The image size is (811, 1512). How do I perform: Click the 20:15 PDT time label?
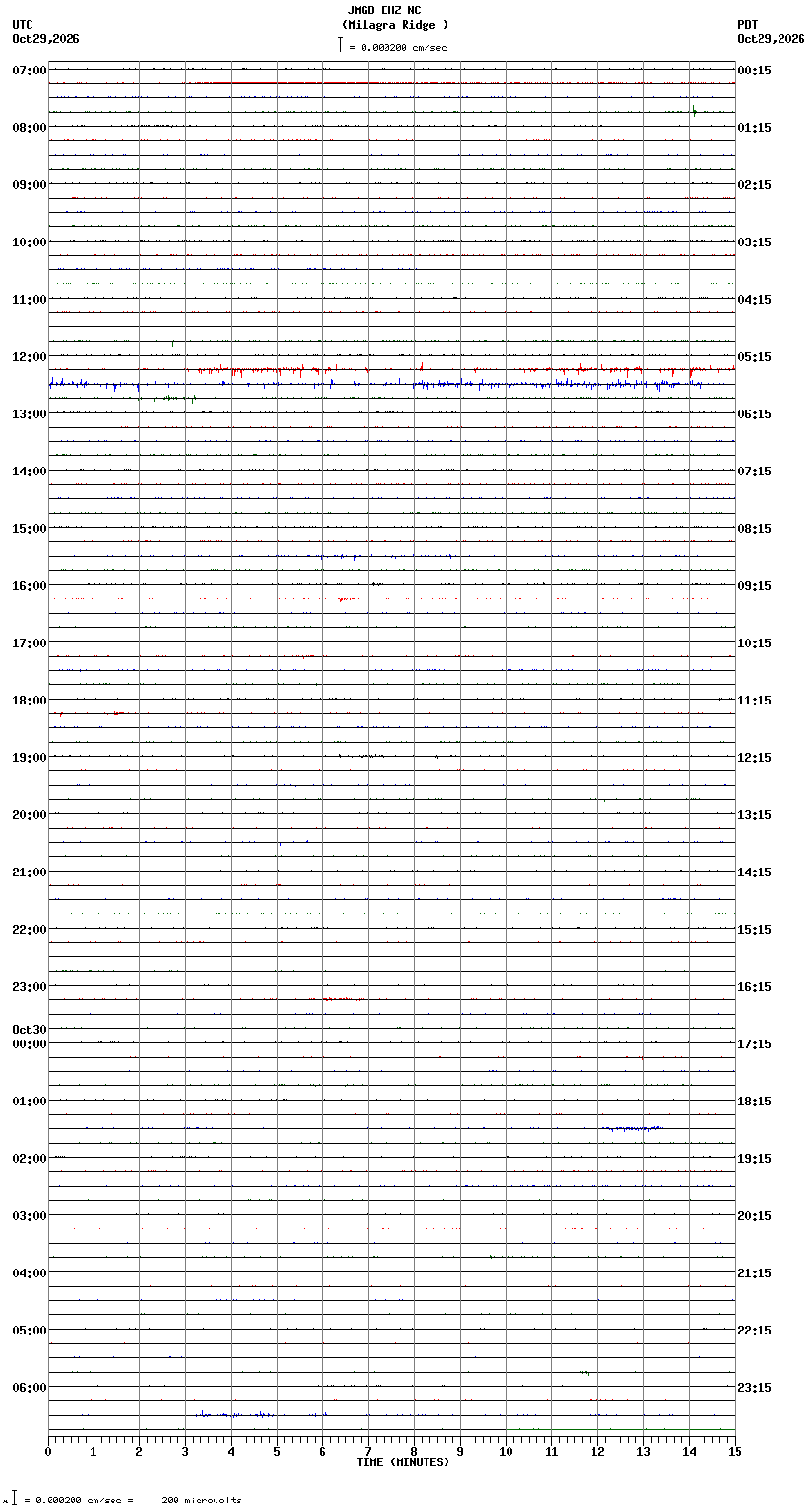tap(755, 1216)
